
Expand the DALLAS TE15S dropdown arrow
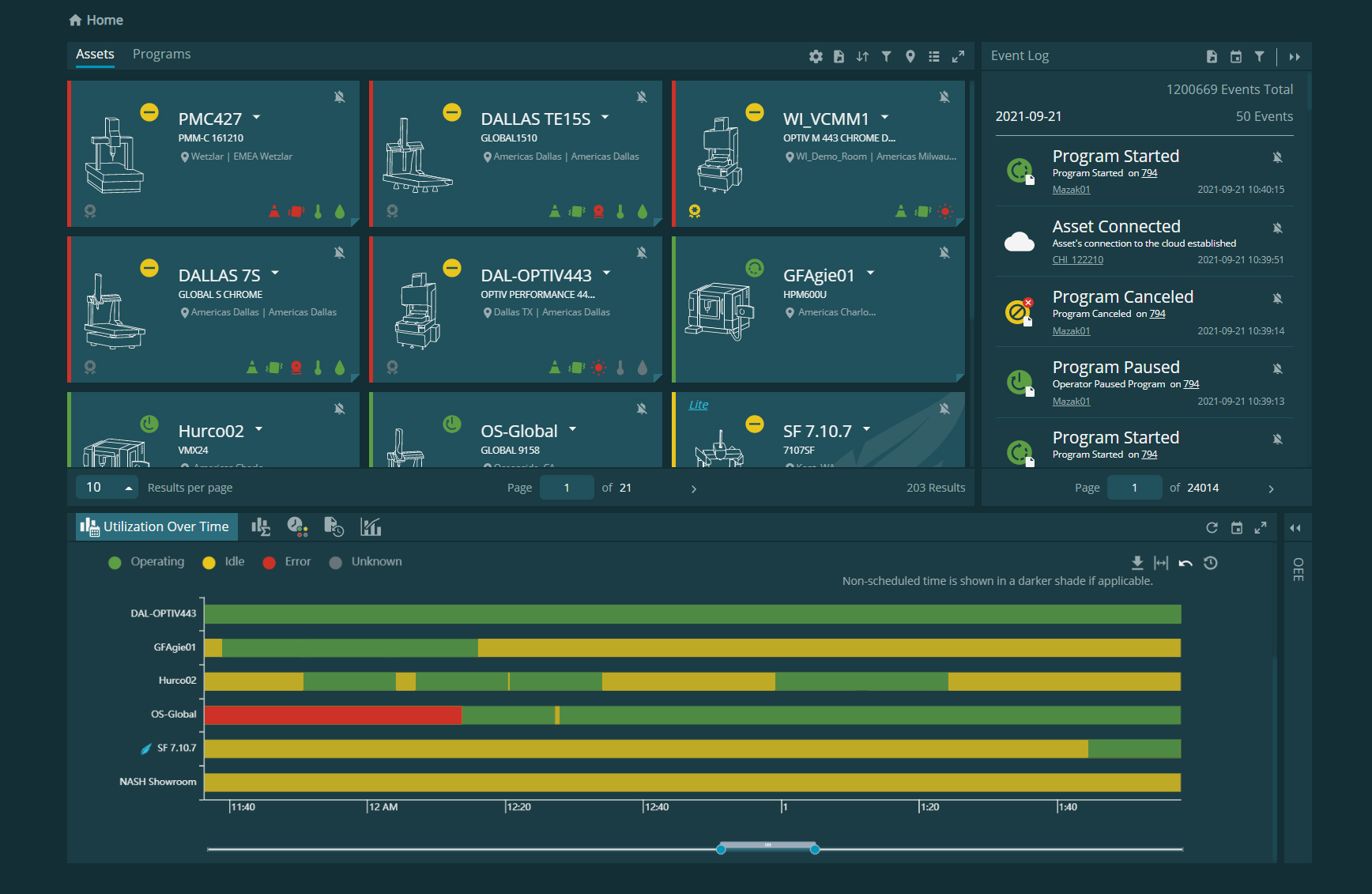[605, 117]
